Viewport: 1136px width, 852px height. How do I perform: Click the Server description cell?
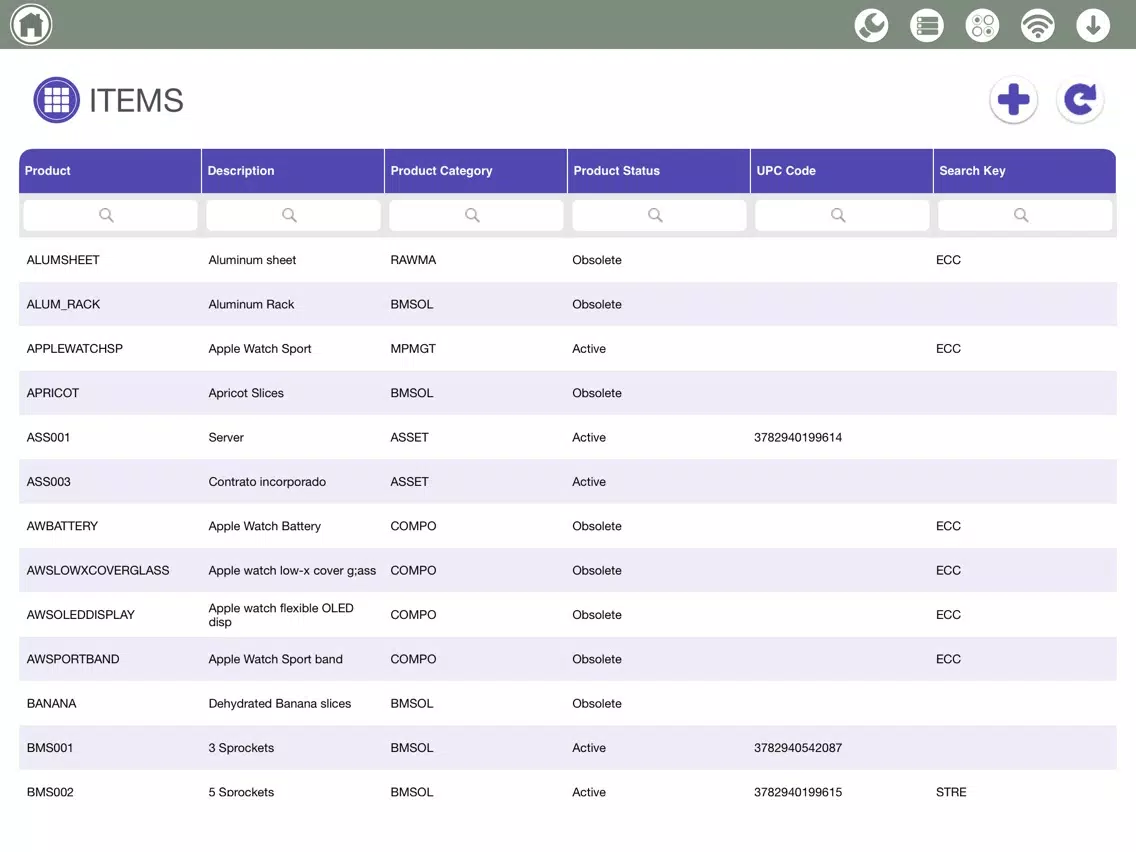click(x=226, y=438)
